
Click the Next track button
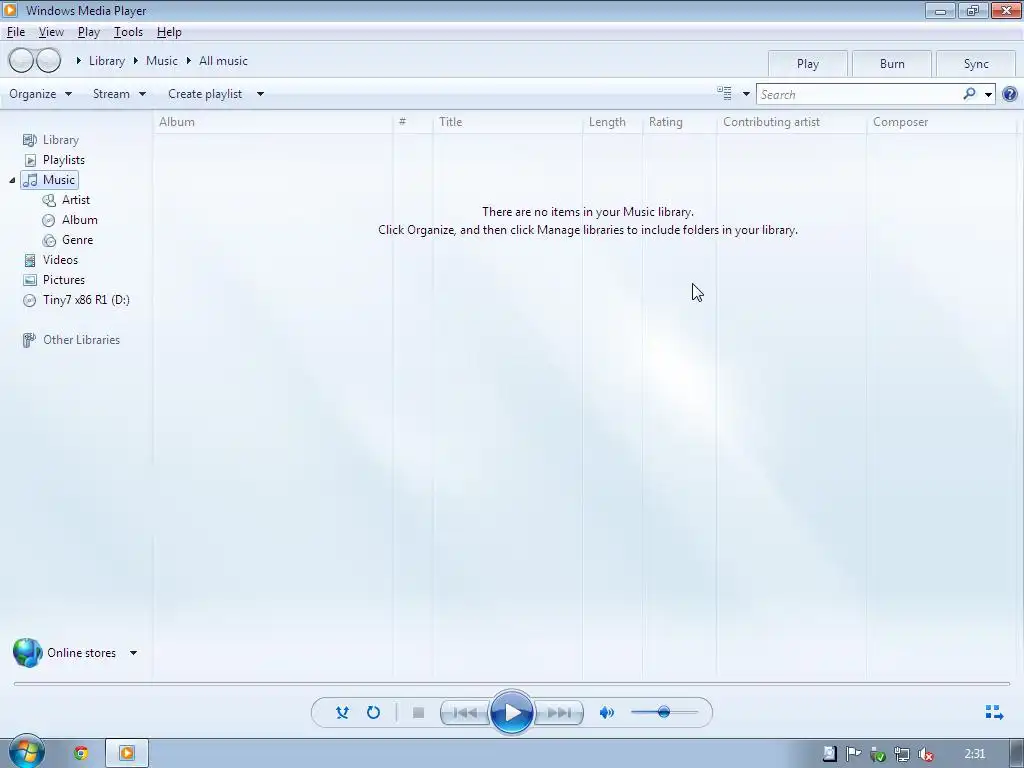point(559,712)
